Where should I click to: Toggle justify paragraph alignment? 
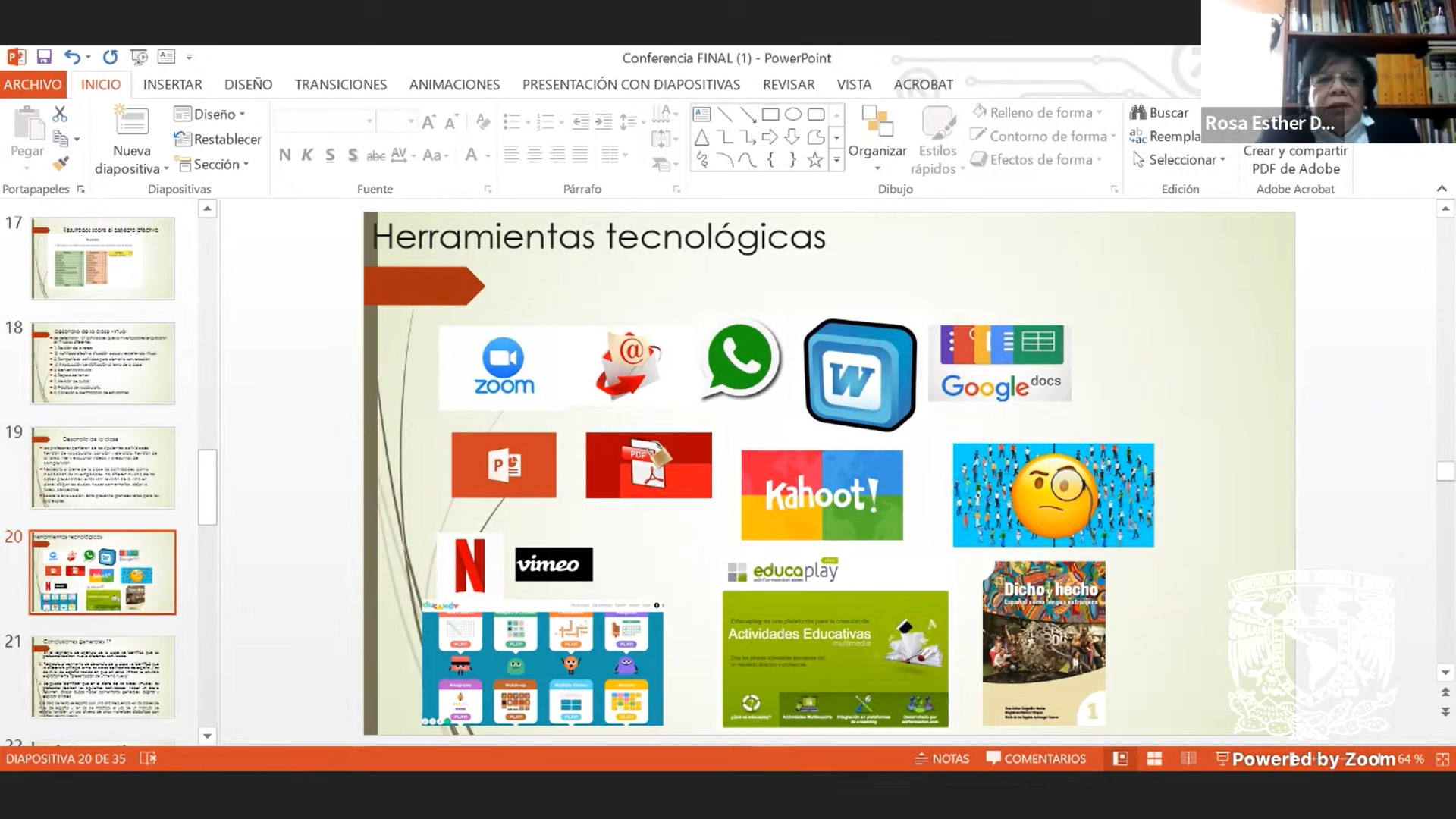coord(580,155)
